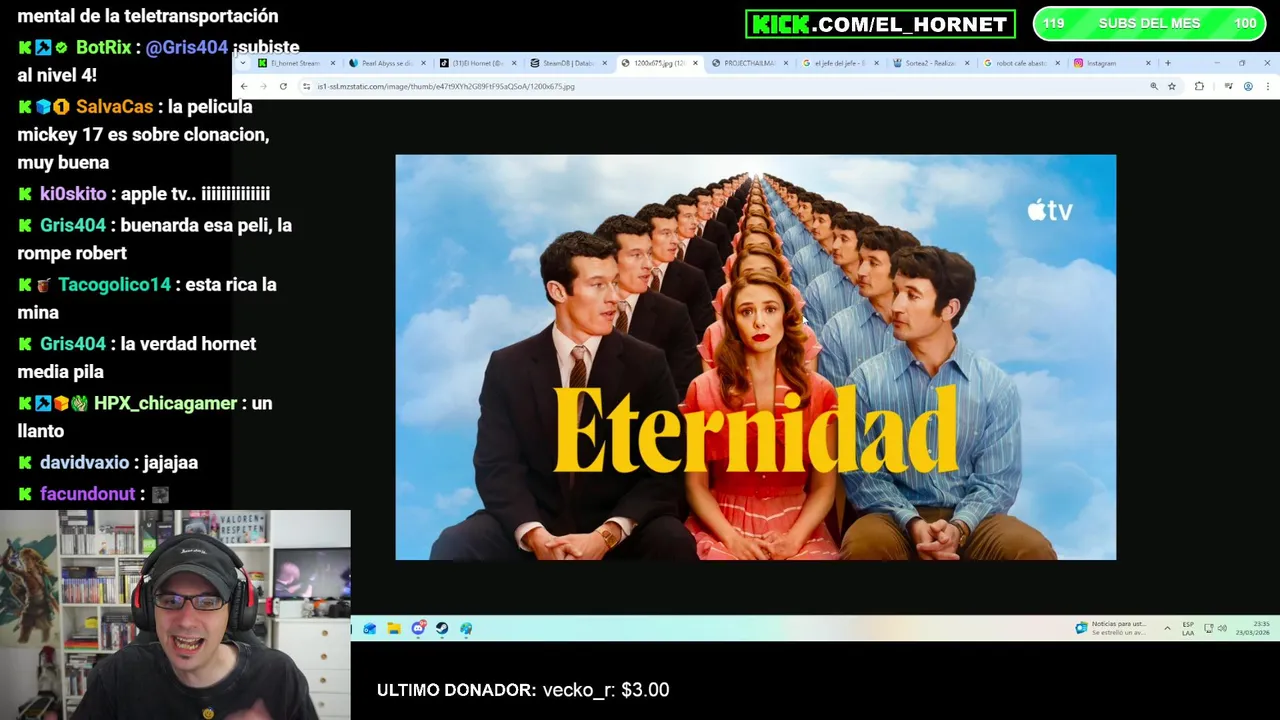Click chat username BotRix
Image resolution: width=1280 pixels, height=720 pixels.
click(104, 47)
